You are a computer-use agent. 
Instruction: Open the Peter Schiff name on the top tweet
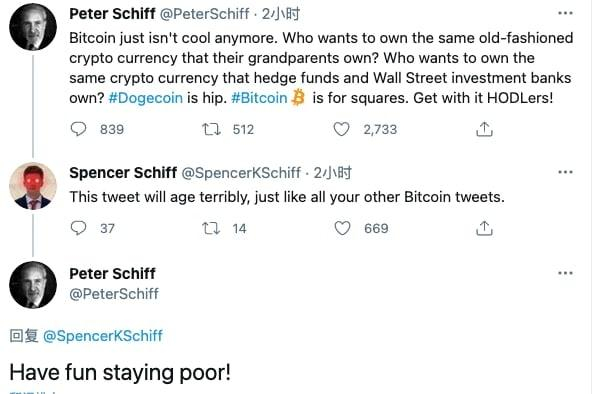pyautogui.click(x=112, y=14)
